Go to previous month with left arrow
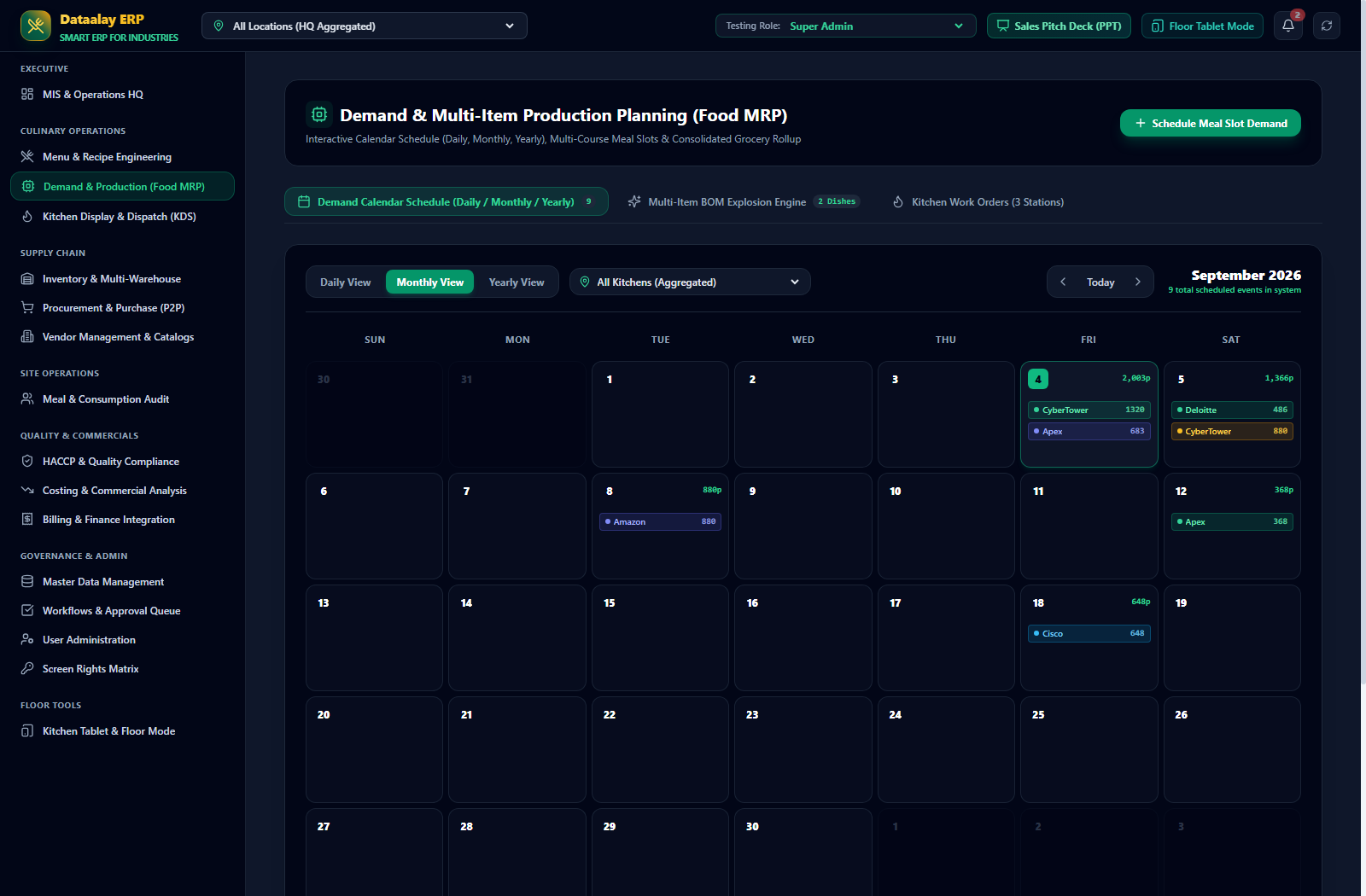Screen dimensions: 1366x896 1063,282
